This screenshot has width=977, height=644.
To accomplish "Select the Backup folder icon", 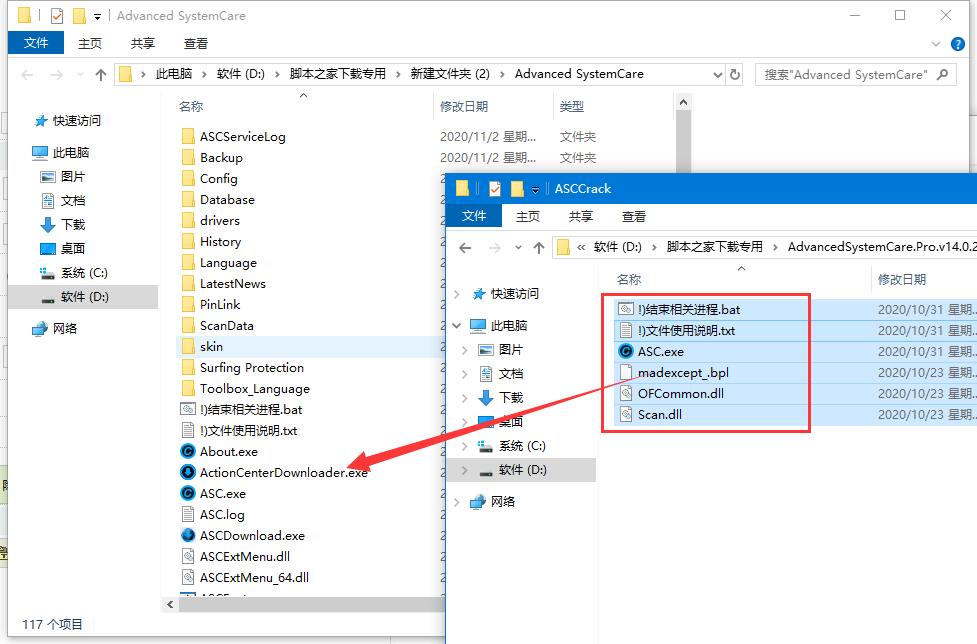I will [x=188, y=158].
